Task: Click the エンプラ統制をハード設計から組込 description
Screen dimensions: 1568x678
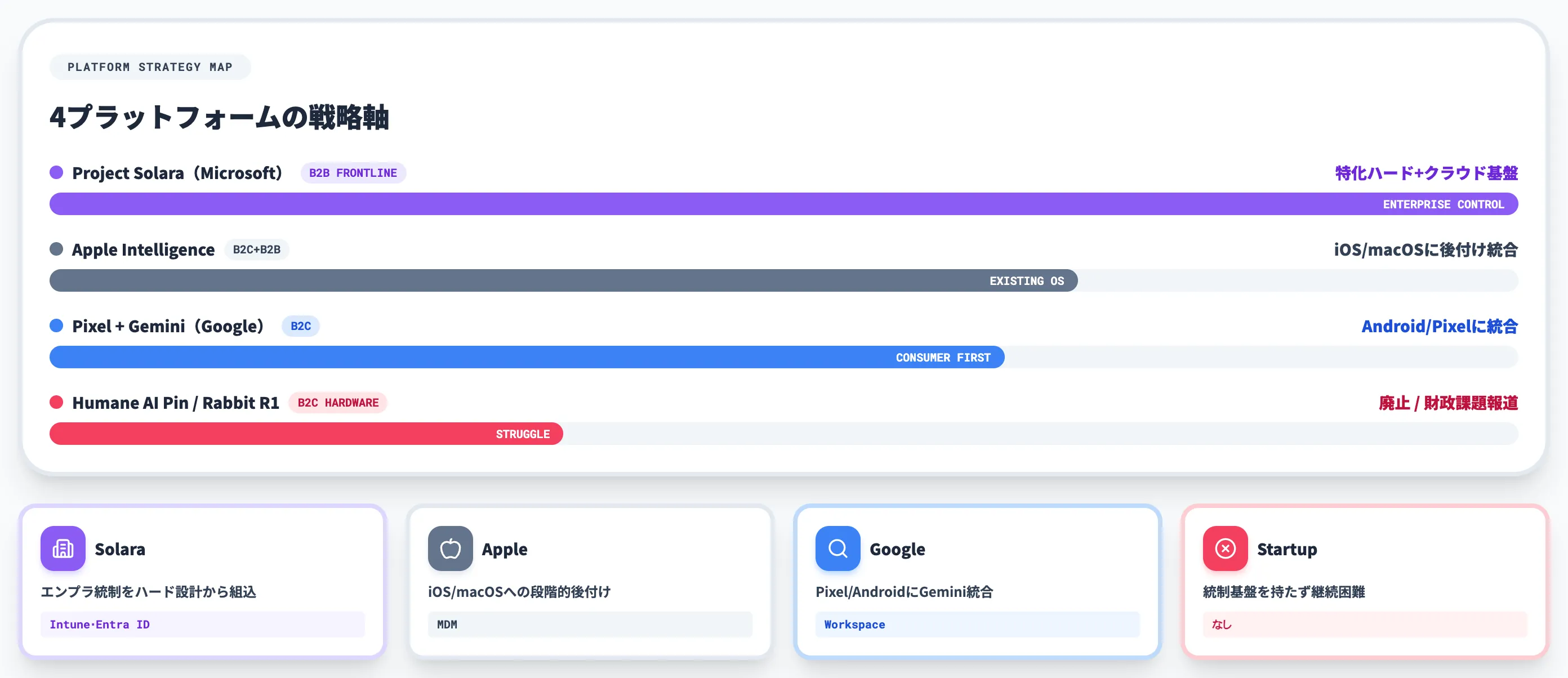Action: point(149,592)
